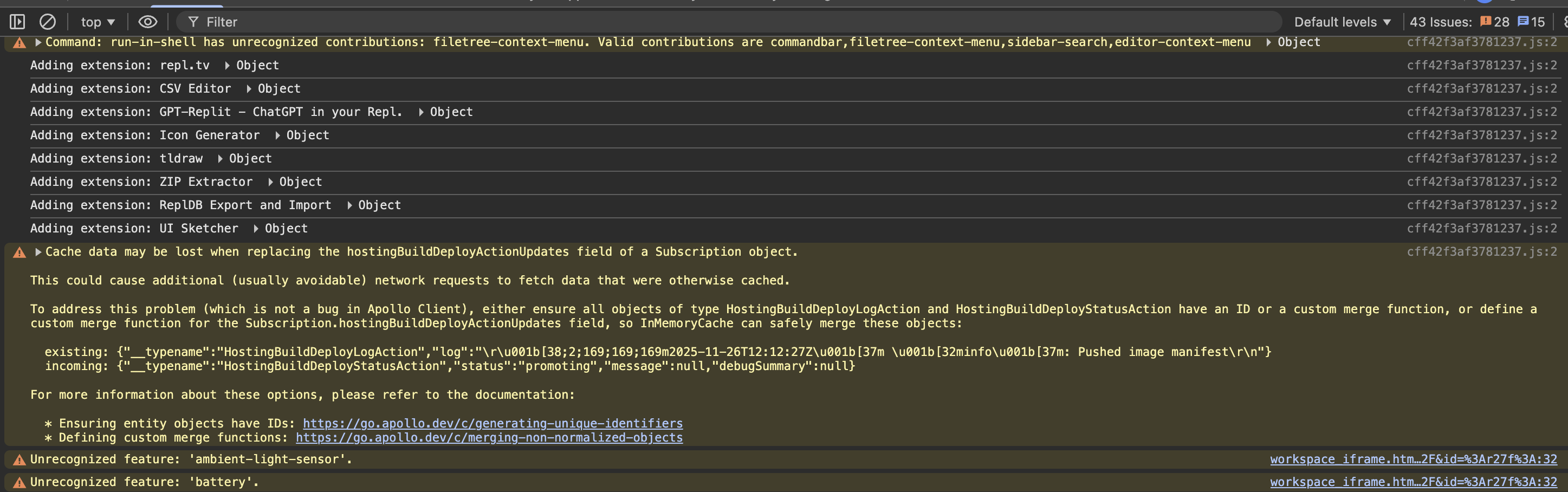Open the merging-non-normalized-objects Apollo link
Viewport: 1568px width, 492px height.
click(489, 438)
